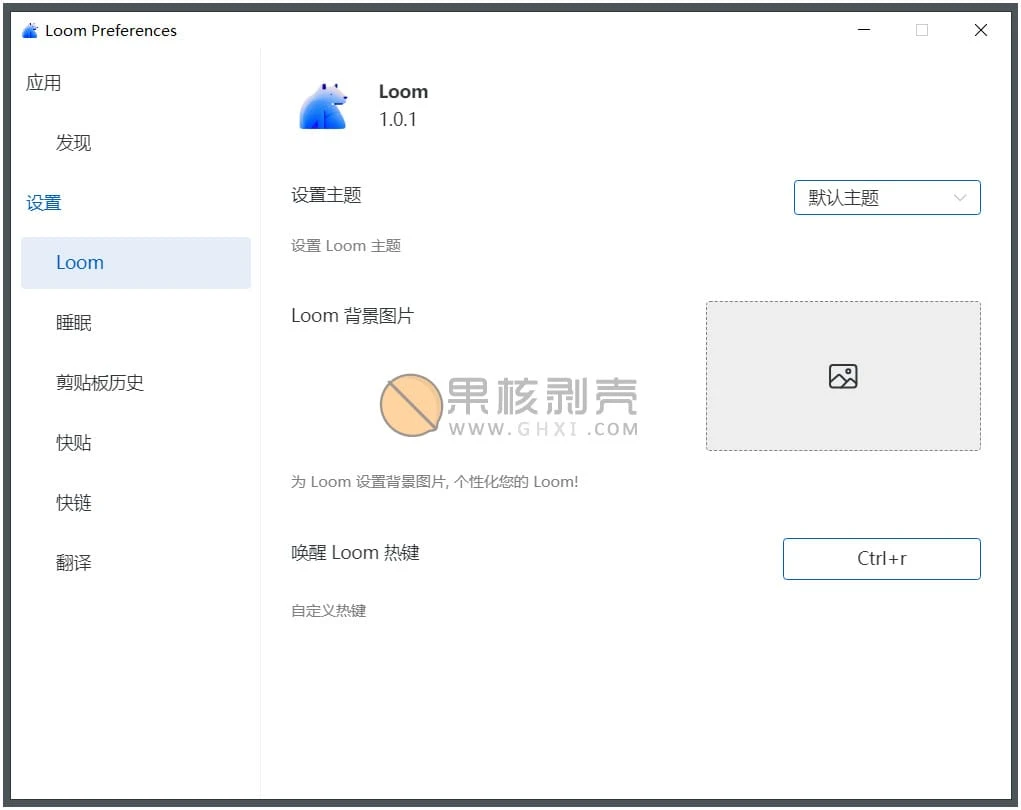Screen dimensions: 1021x810
Task: Open the 发现 page in sidebar
Action: click(x=74, y=143)
